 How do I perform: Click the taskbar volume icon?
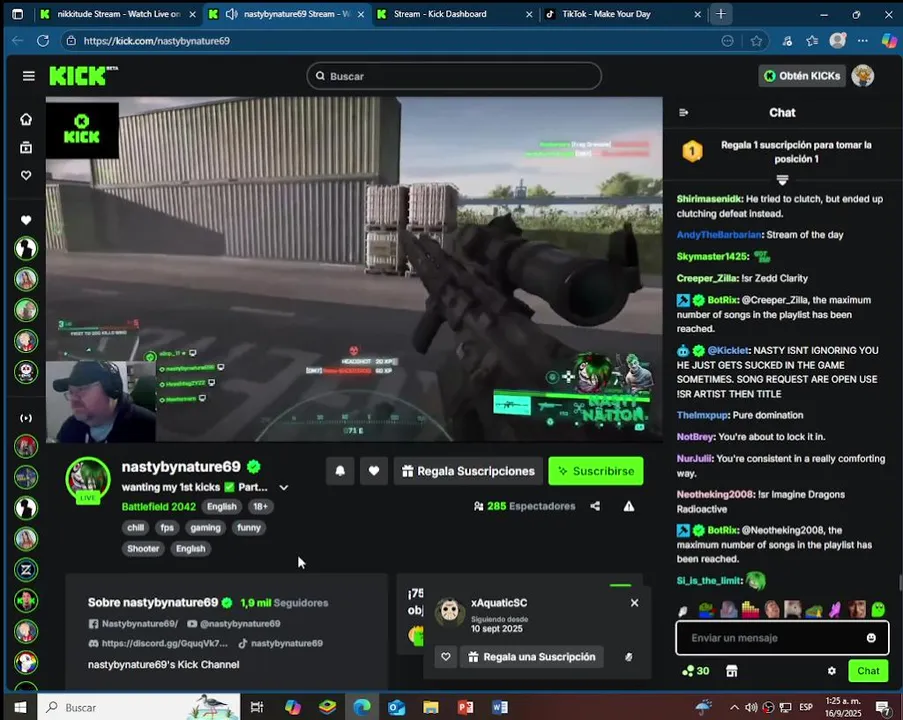tap(751, 707)
